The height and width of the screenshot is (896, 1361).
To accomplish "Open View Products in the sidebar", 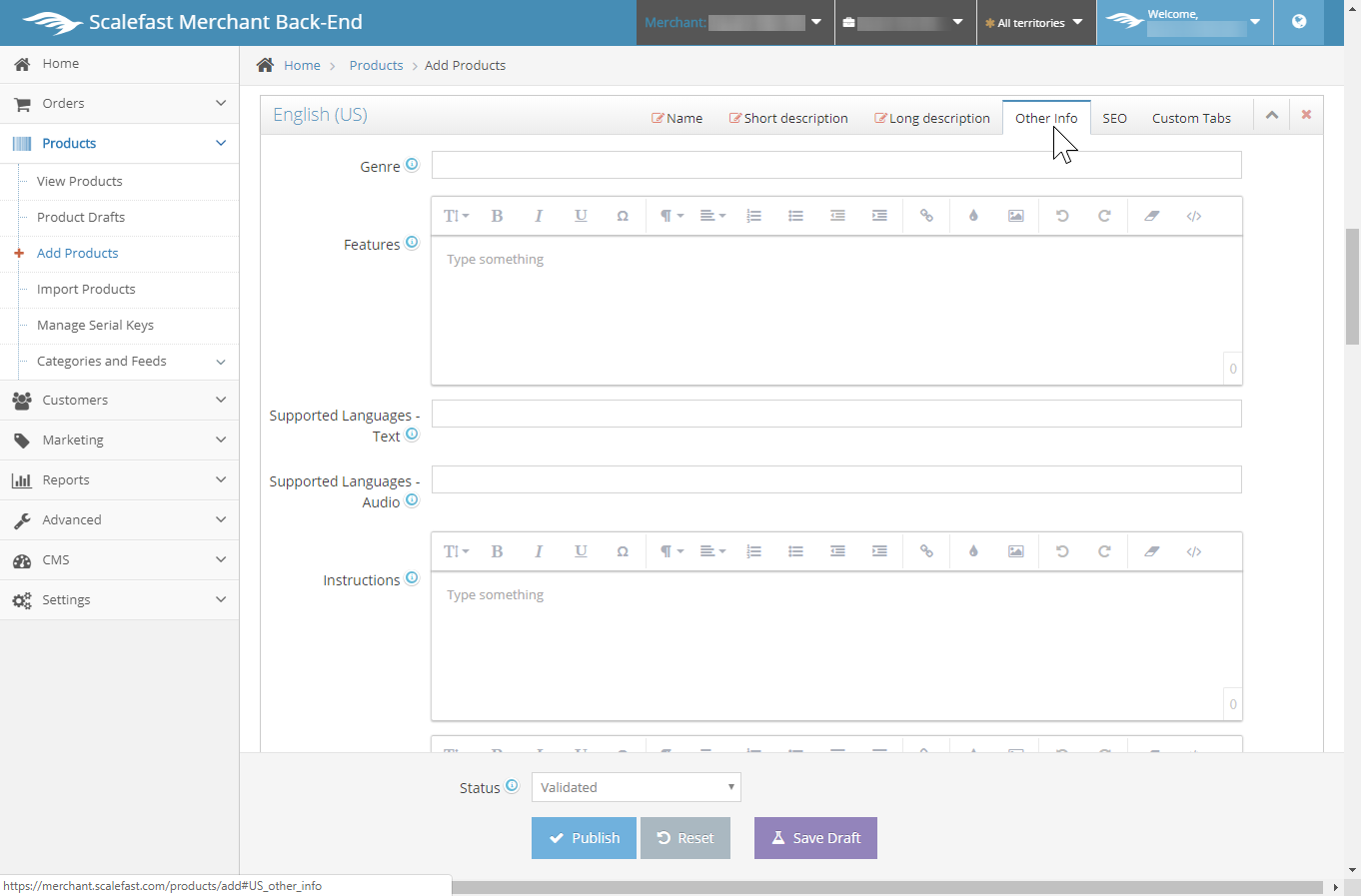I will click(x=80, y=182).
